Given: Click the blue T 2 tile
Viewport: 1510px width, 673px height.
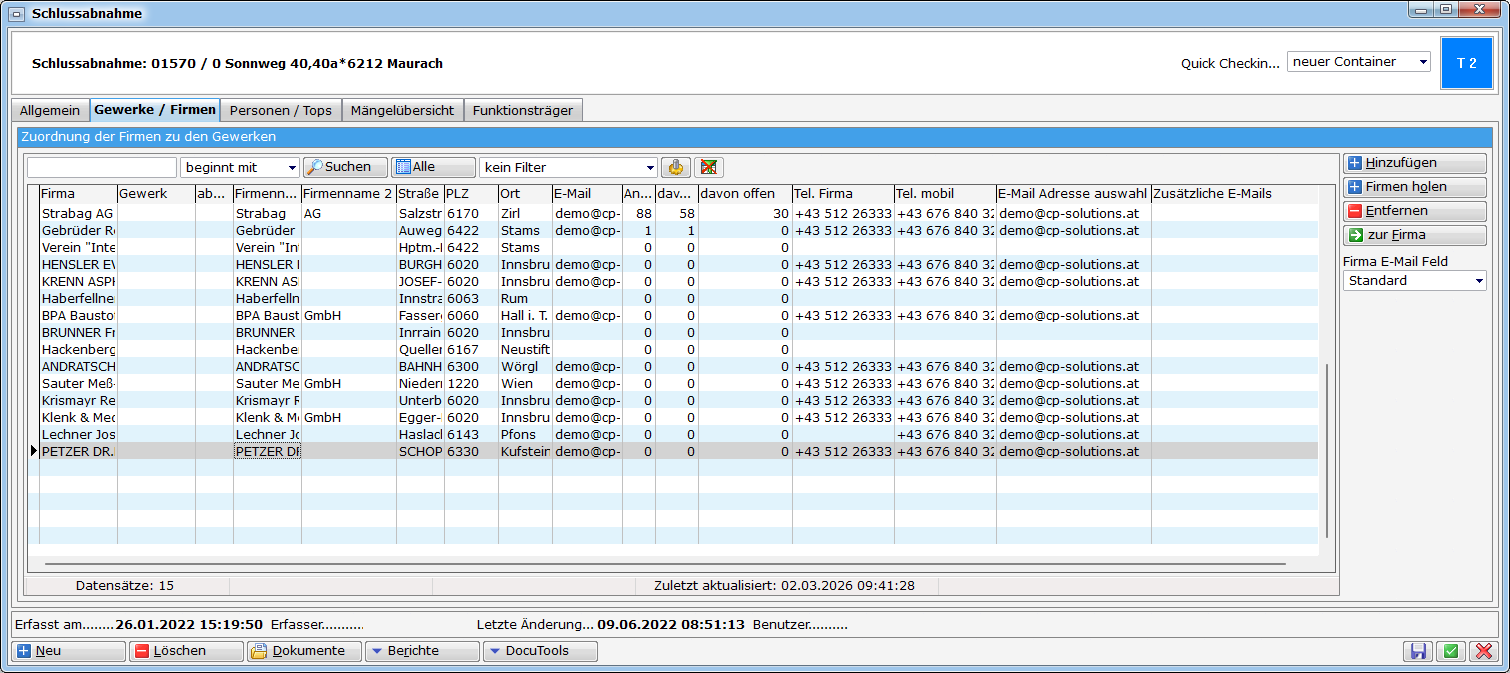Looking at the screenshot, I should click(x=1466, y=63).
